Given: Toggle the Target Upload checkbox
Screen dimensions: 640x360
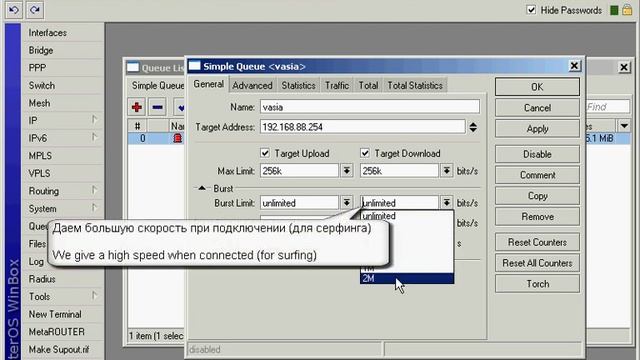Looking at the screenshot, I should (x=265, y=153).
